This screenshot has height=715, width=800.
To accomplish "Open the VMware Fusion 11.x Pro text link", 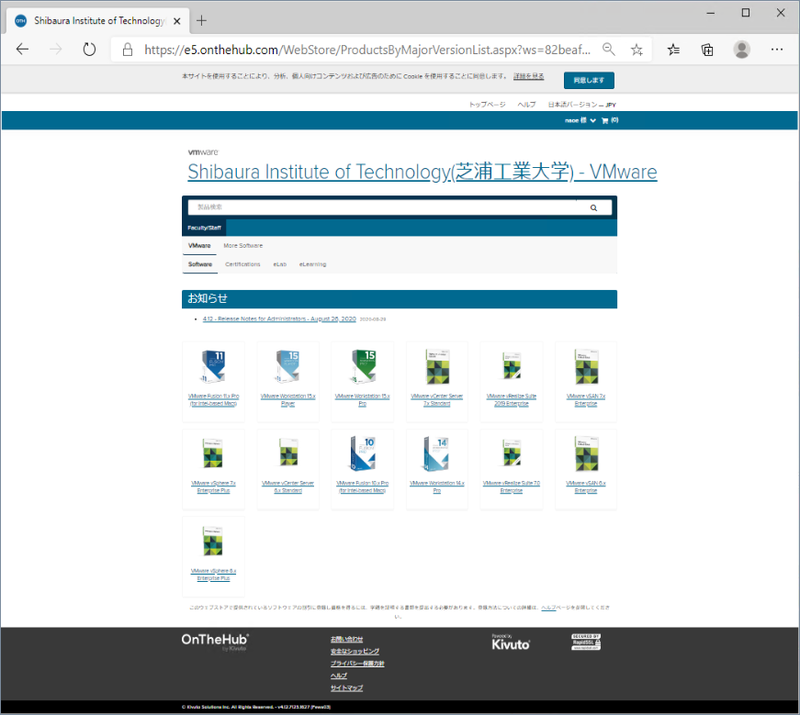I will point(213,400).
